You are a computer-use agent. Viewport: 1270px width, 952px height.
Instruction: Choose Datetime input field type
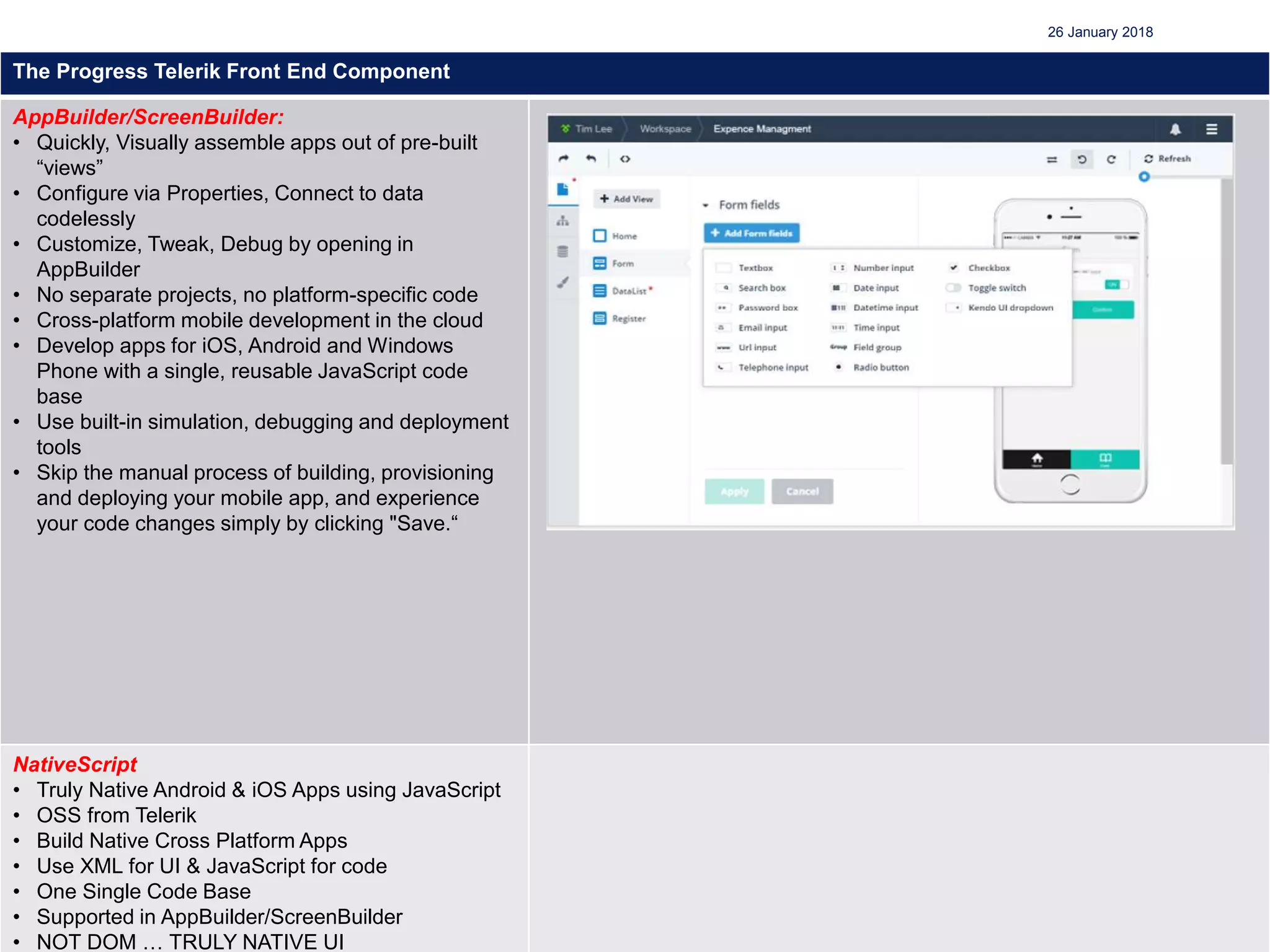click(874, 308)
